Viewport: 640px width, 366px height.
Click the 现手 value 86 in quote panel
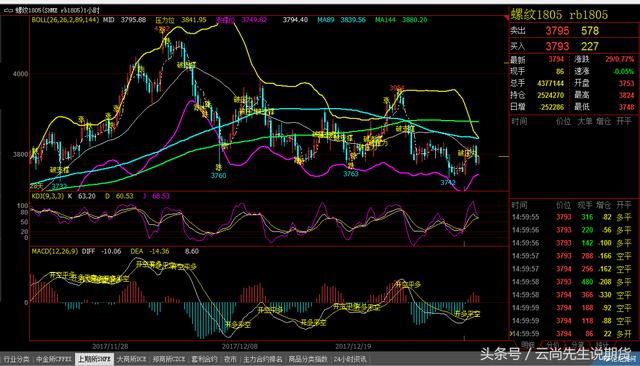[x=560, y=71]
